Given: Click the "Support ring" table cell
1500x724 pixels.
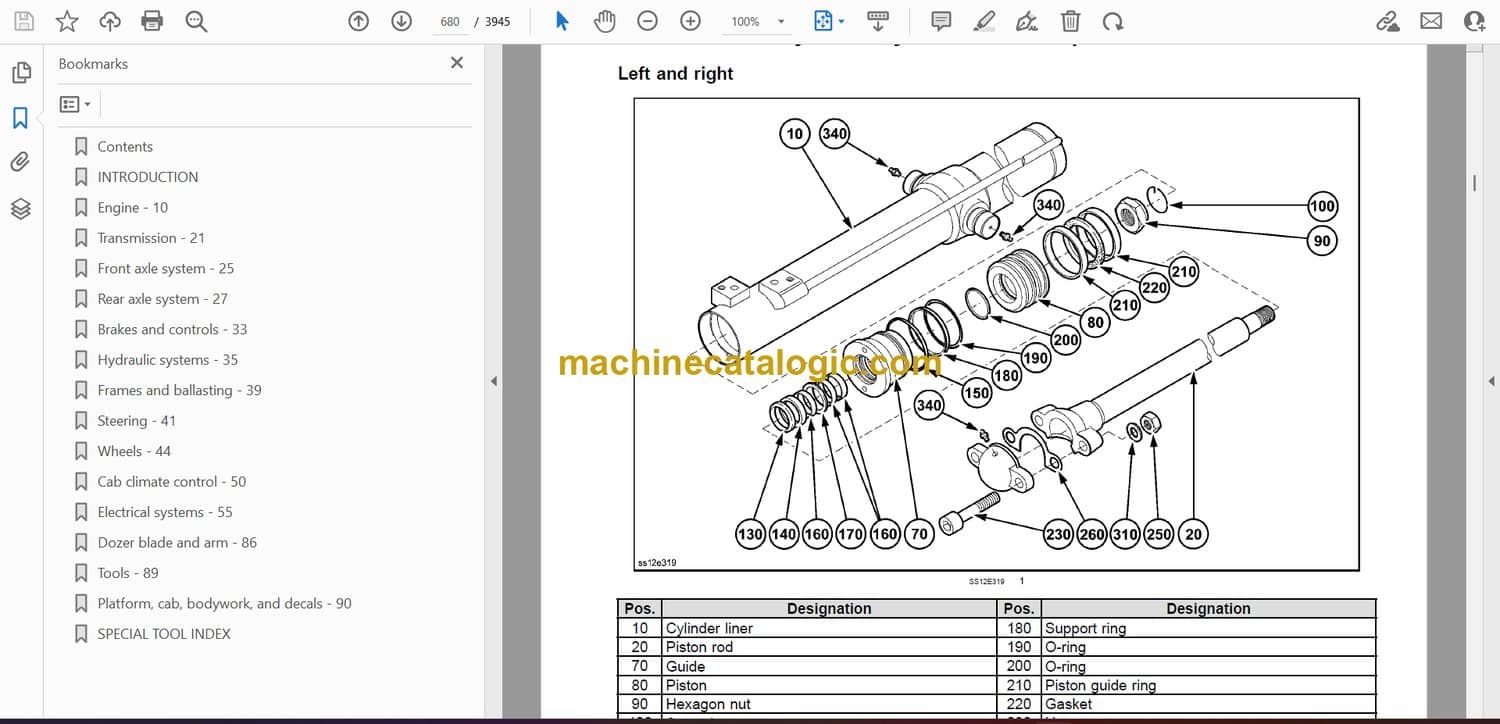Looking at the screenshot, I should coord(1208,628).
